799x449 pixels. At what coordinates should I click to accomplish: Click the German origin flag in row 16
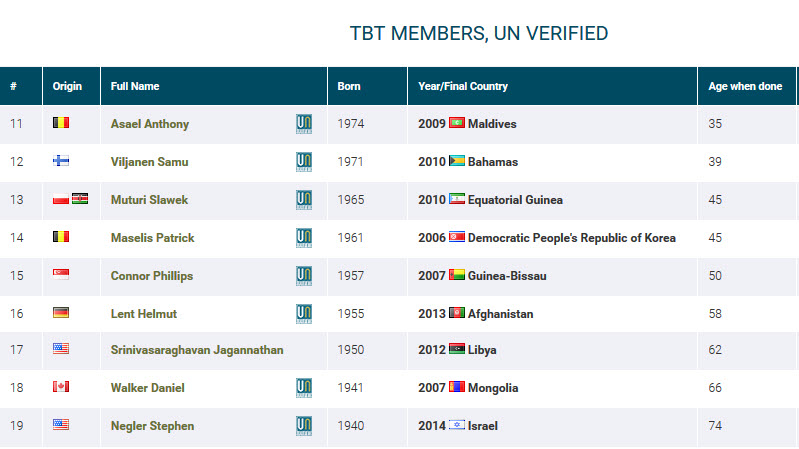coord(61,314)
